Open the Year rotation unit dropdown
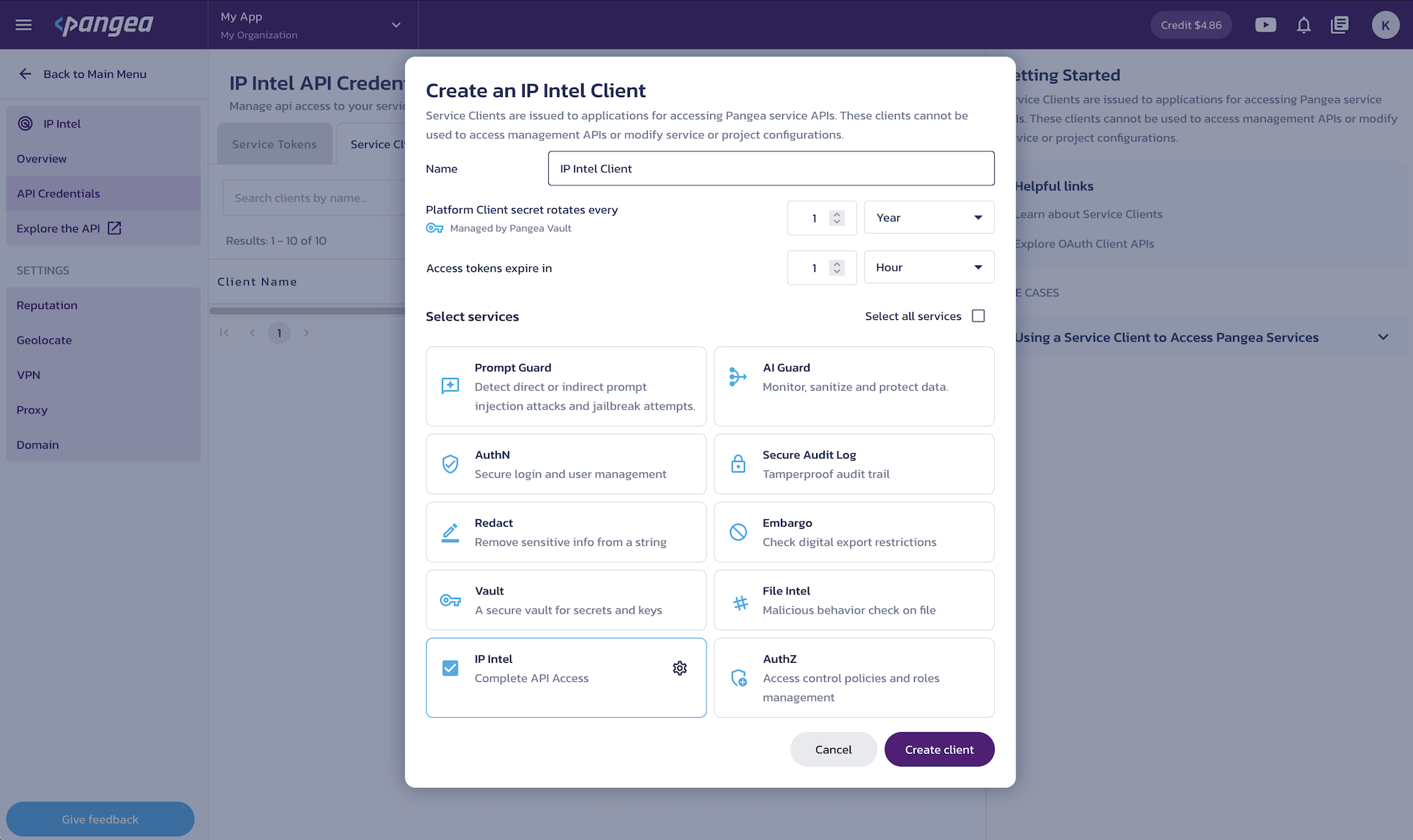This screenshot has width=1413, height=840. tap(929, 218)
